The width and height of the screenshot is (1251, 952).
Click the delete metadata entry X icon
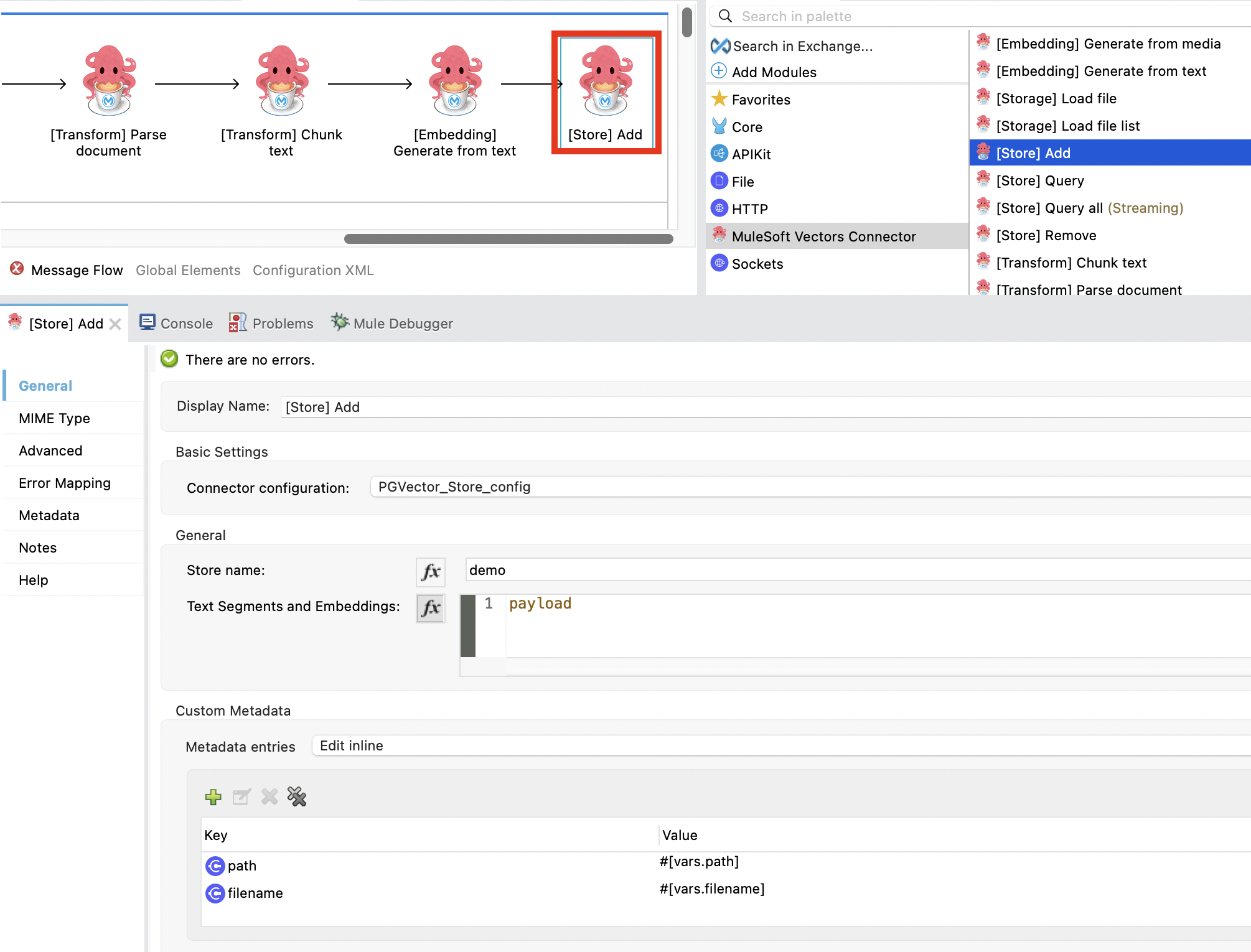(x=269, y=797)
